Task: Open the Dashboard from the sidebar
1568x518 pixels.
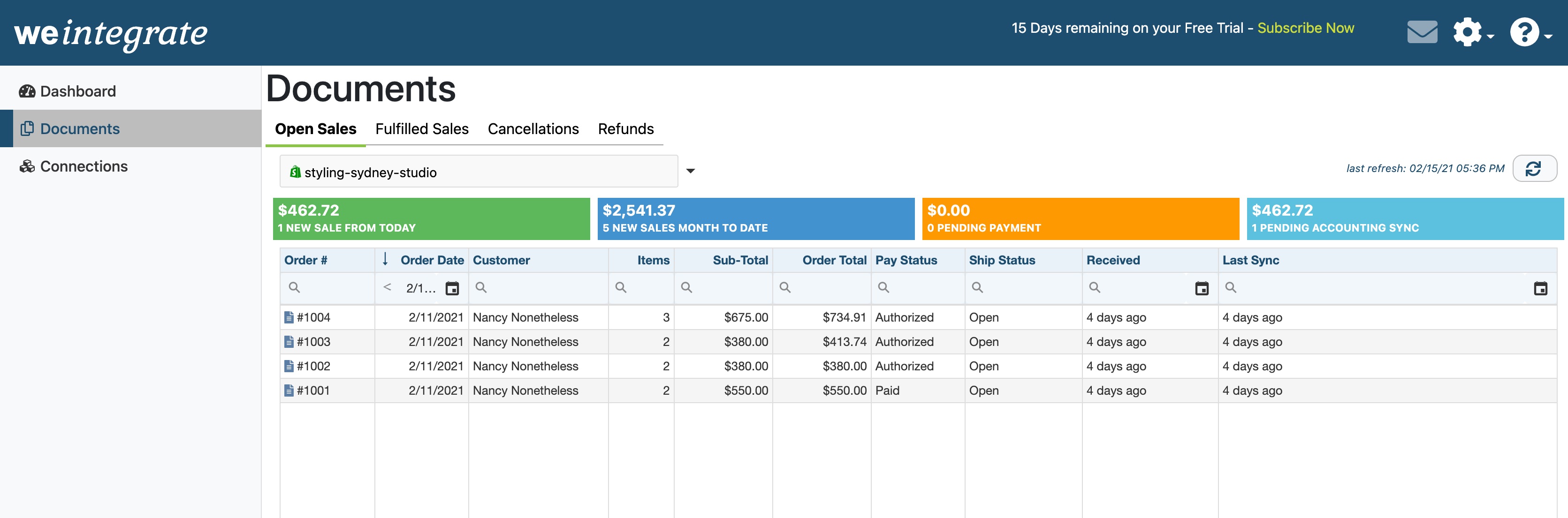Action: (76, 90)
